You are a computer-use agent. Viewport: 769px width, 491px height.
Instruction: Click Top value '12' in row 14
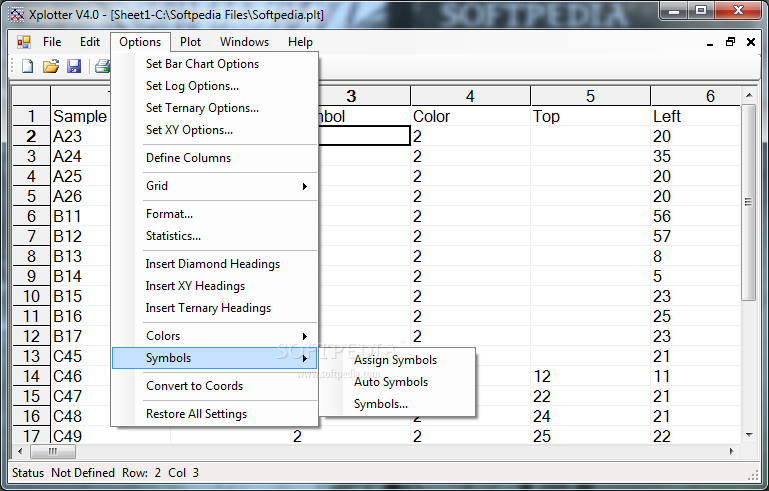point(590,376)
